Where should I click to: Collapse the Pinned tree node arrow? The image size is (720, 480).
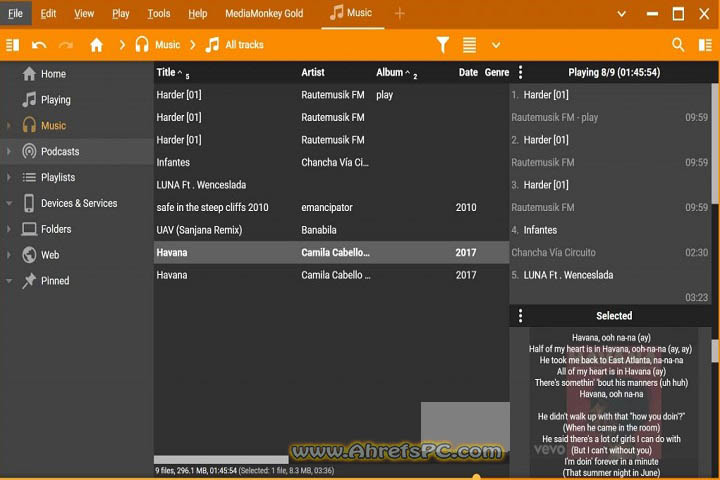pyautogui.click(x=8, y=281)
